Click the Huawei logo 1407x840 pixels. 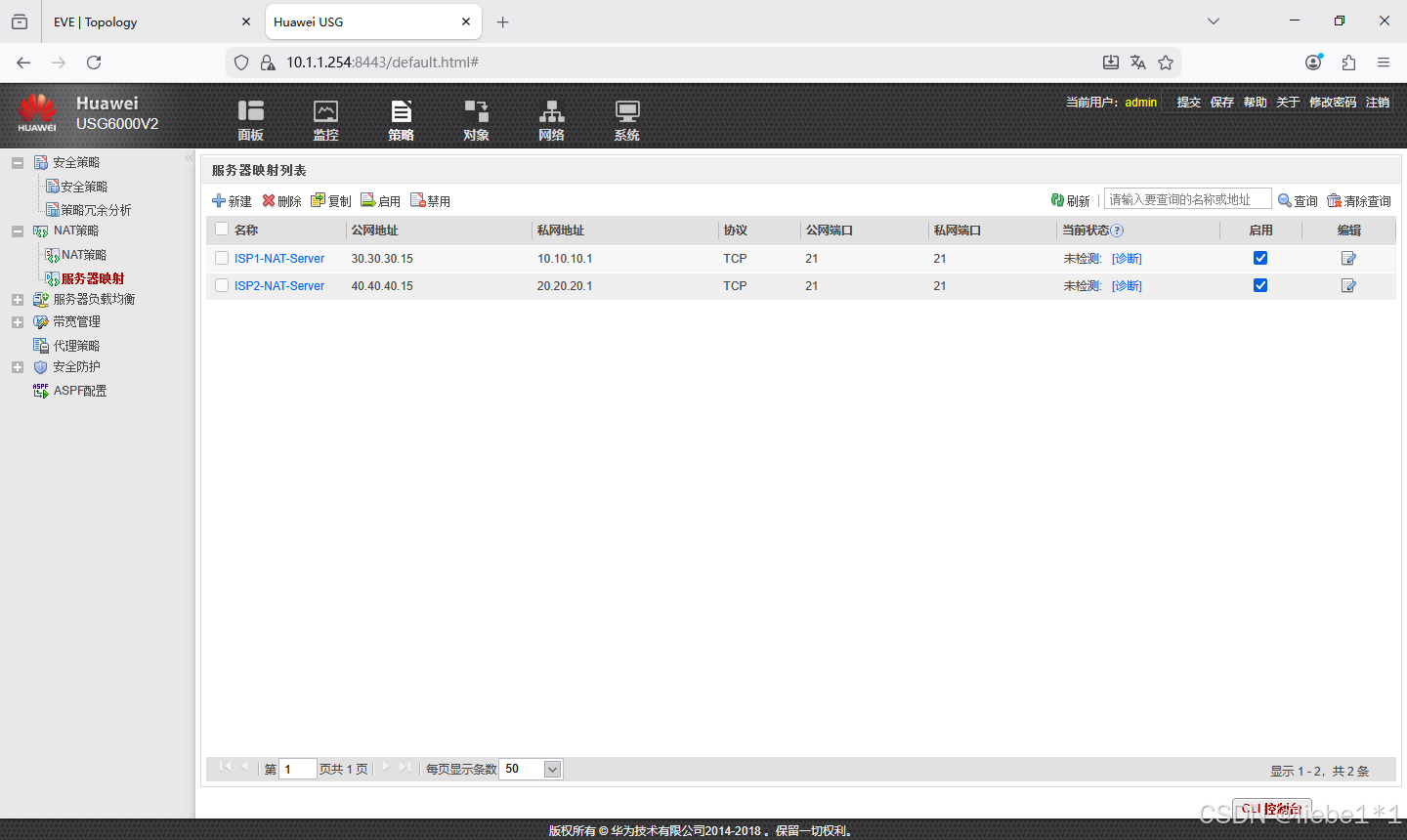[x=37, y=113]
